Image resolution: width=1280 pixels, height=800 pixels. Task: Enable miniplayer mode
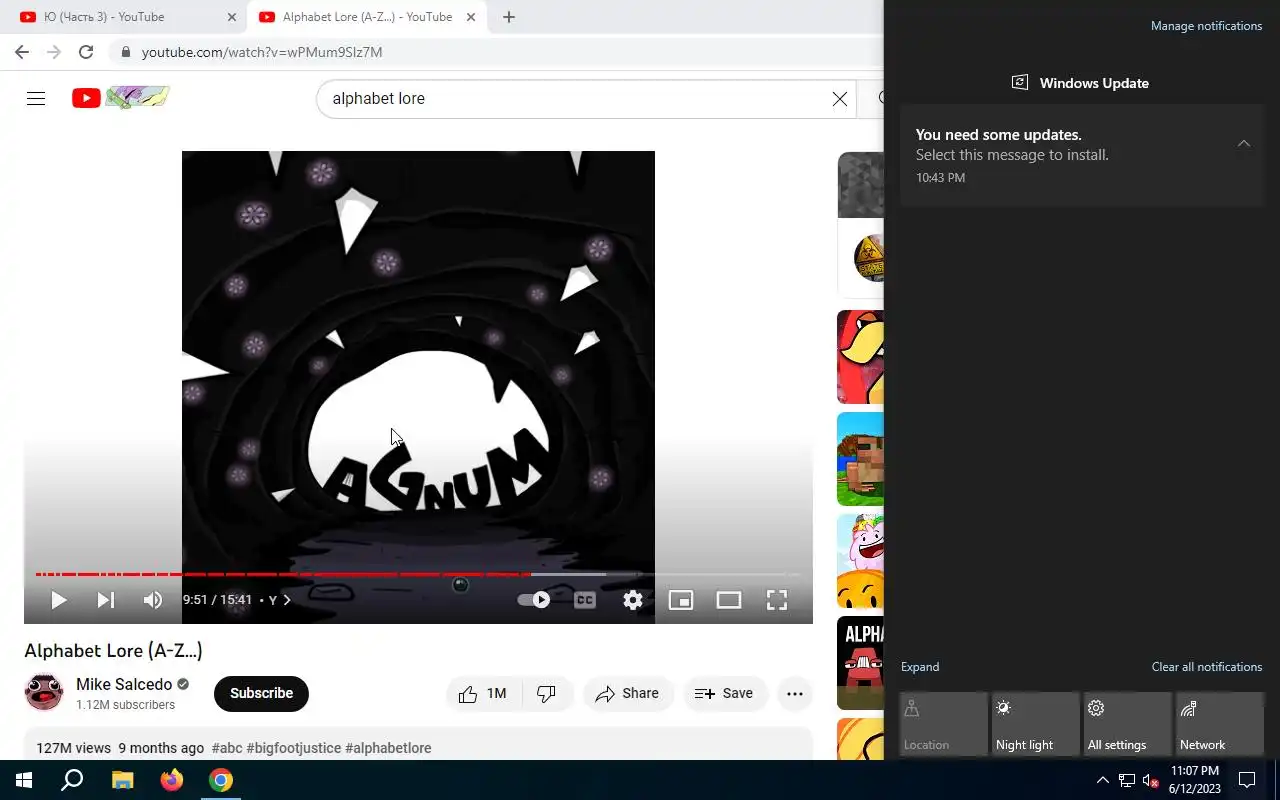(681, 600)
